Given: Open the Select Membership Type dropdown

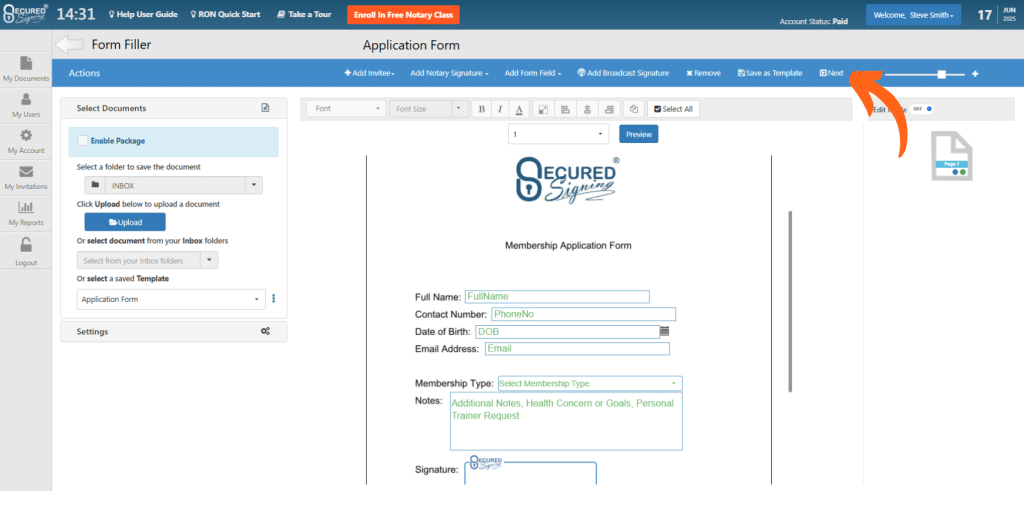Looking at the screenshot, I should [590, 383].
